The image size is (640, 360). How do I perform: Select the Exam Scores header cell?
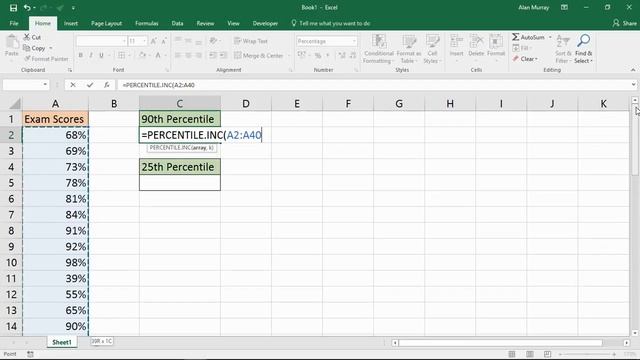56,119
